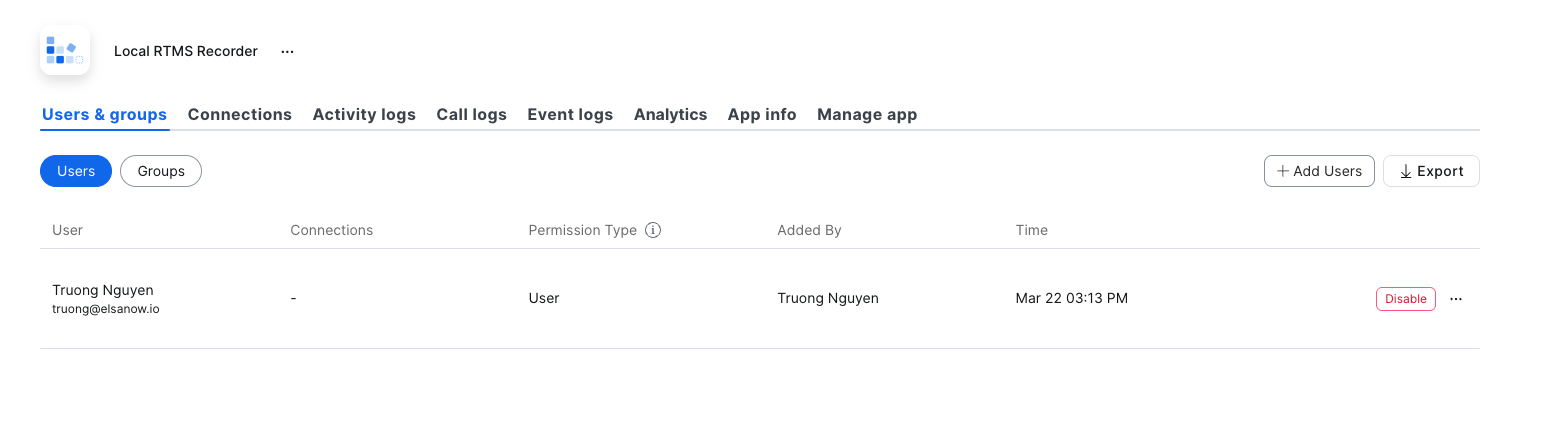Open the Analytics tab
This screenshot has width=1547, height=423.
click(670, 114)
